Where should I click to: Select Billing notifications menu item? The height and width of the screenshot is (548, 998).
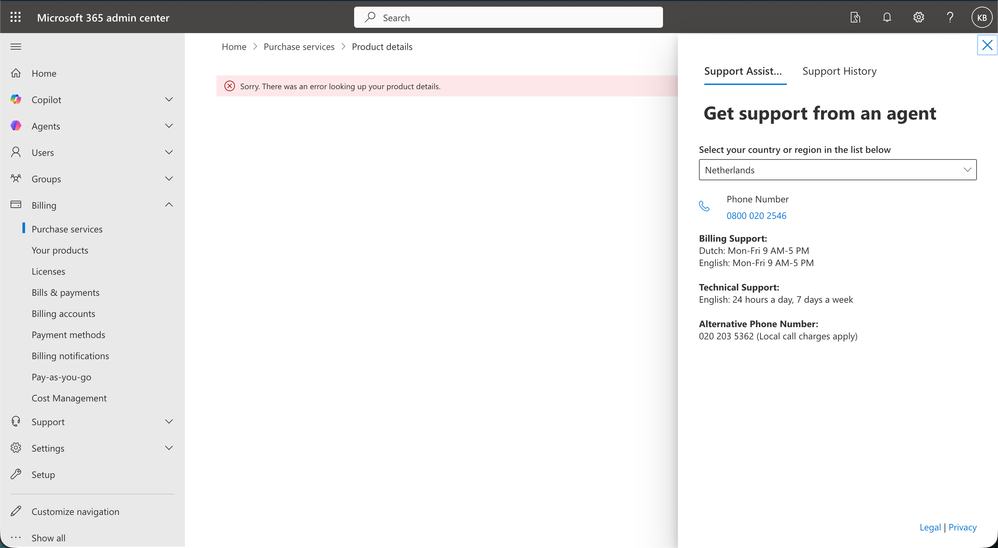point(70,356)
